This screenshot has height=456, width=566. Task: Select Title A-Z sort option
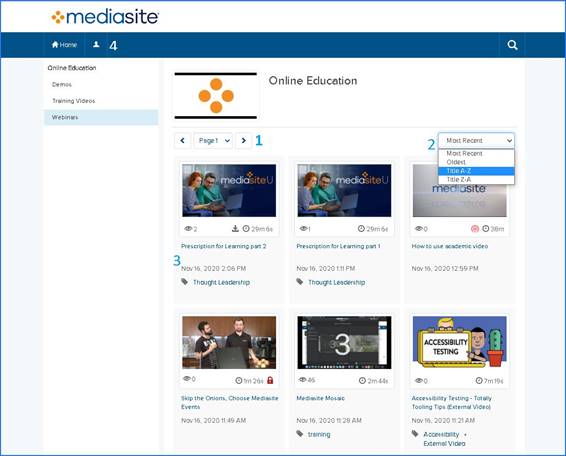click(476, 171)
